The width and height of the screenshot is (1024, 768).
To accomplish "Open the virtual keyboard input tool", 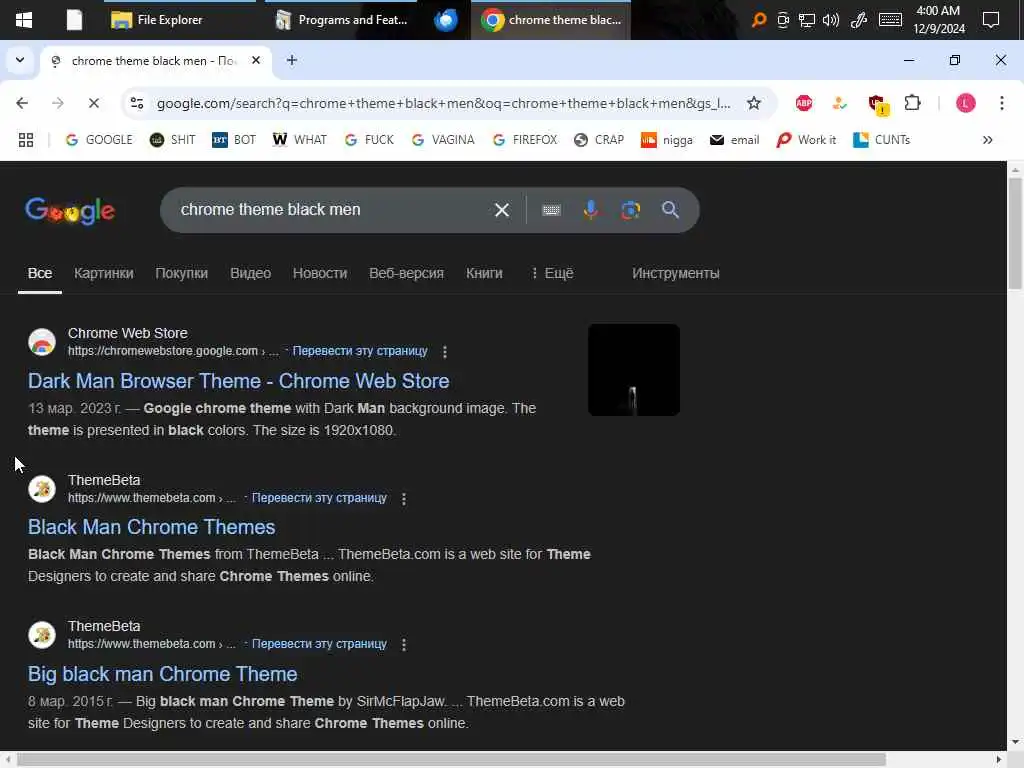I will point(551,210).
